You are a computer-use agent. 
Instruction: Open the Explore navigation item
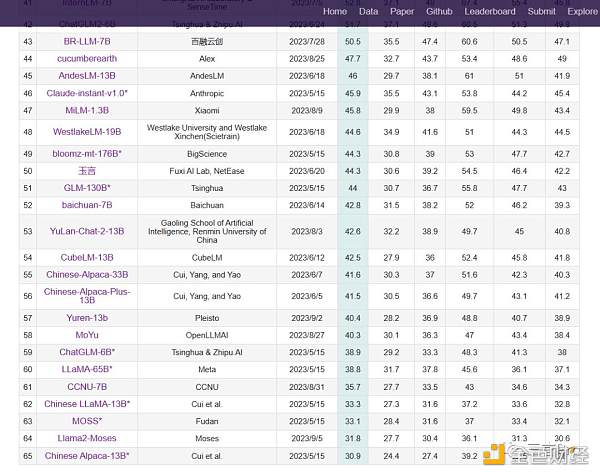click(582, 11)
